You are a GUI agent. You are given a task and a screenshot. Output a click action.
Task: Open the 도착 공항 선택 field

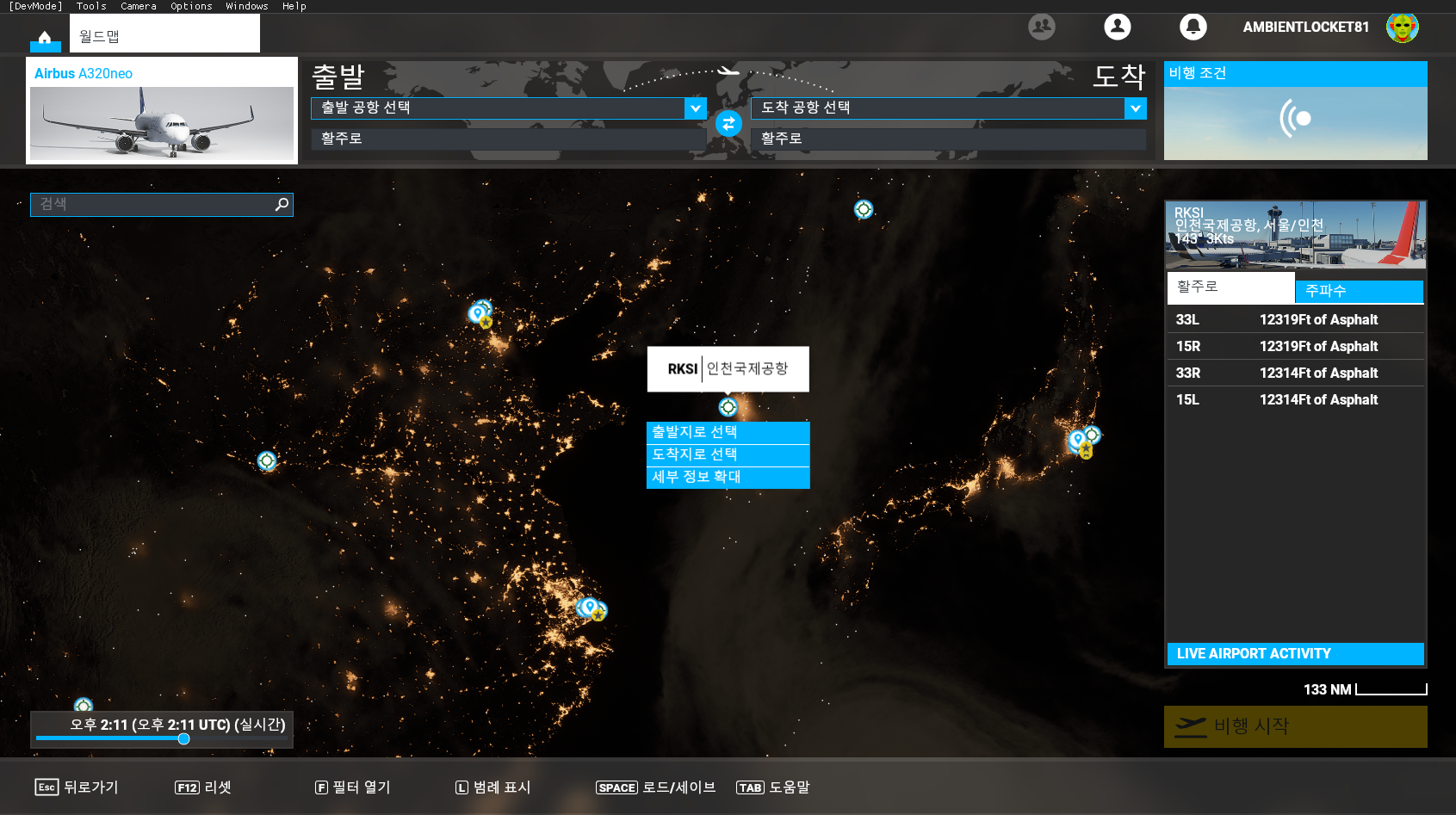point(949,108)
